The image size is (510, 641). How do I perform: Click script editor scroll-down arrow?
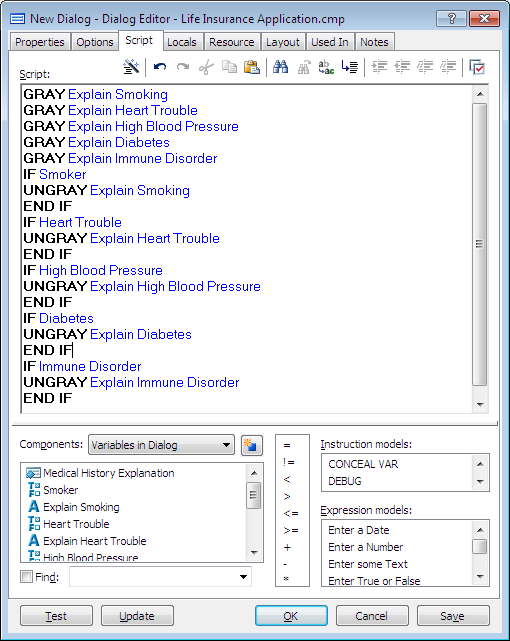coord(480,404)
